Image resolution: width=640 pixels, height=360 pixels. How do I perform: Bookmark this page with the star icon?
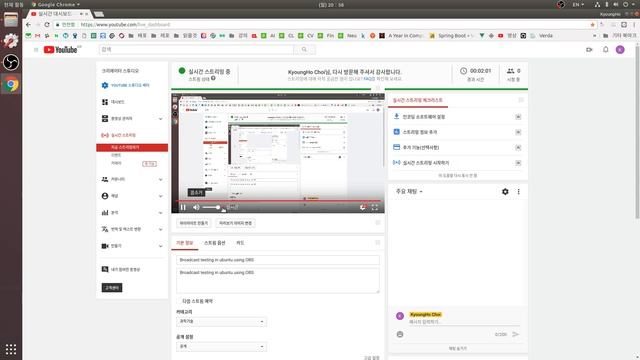(592, 25)
